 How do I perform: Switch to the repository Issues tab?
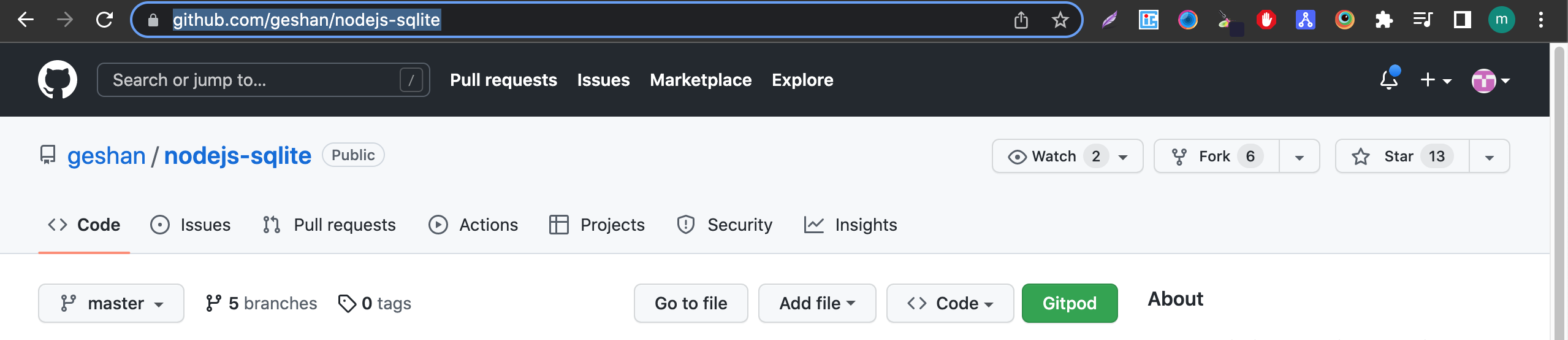pos(191,225)
